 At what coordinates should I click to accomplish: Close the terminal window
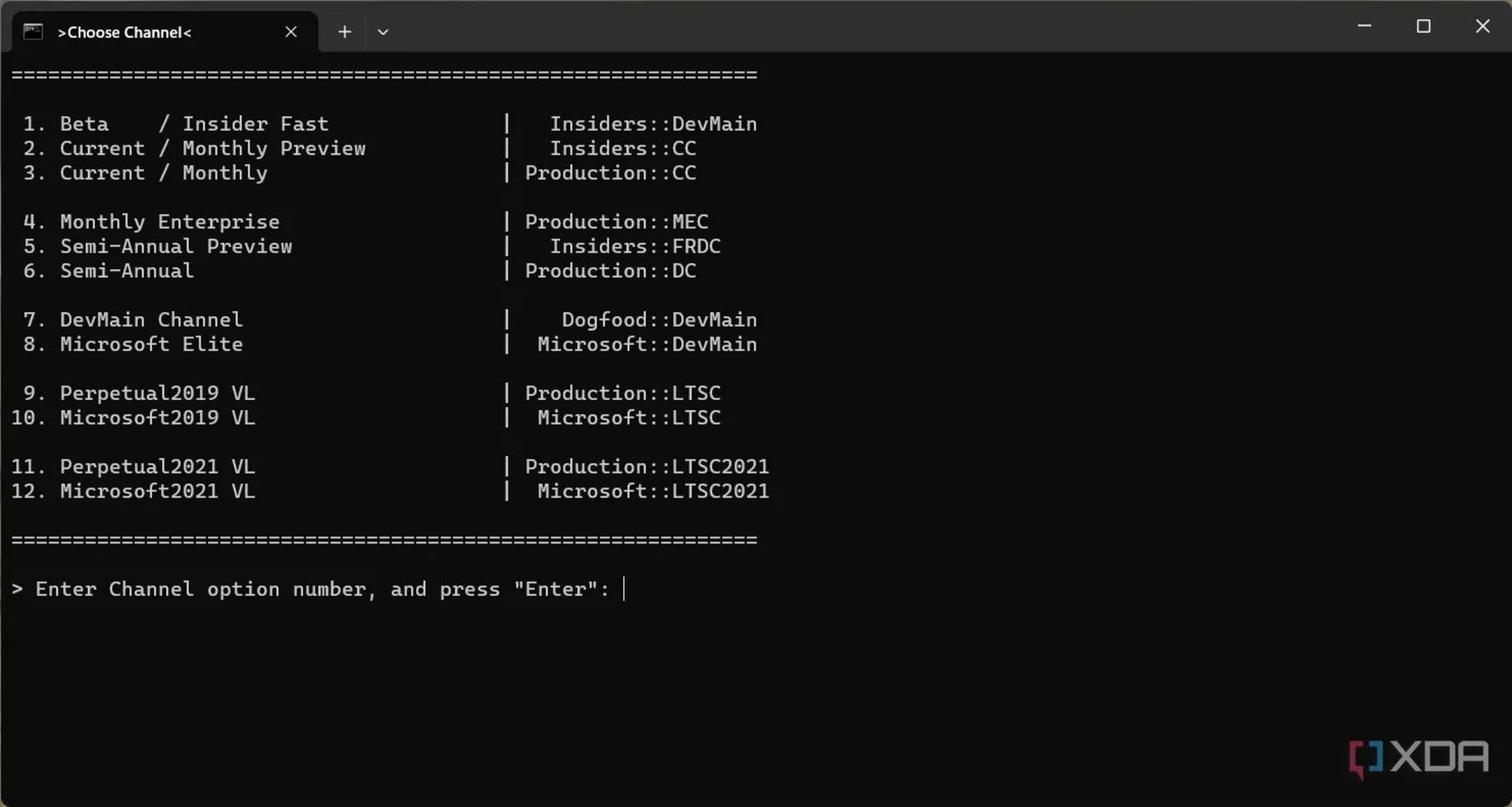1482,26
